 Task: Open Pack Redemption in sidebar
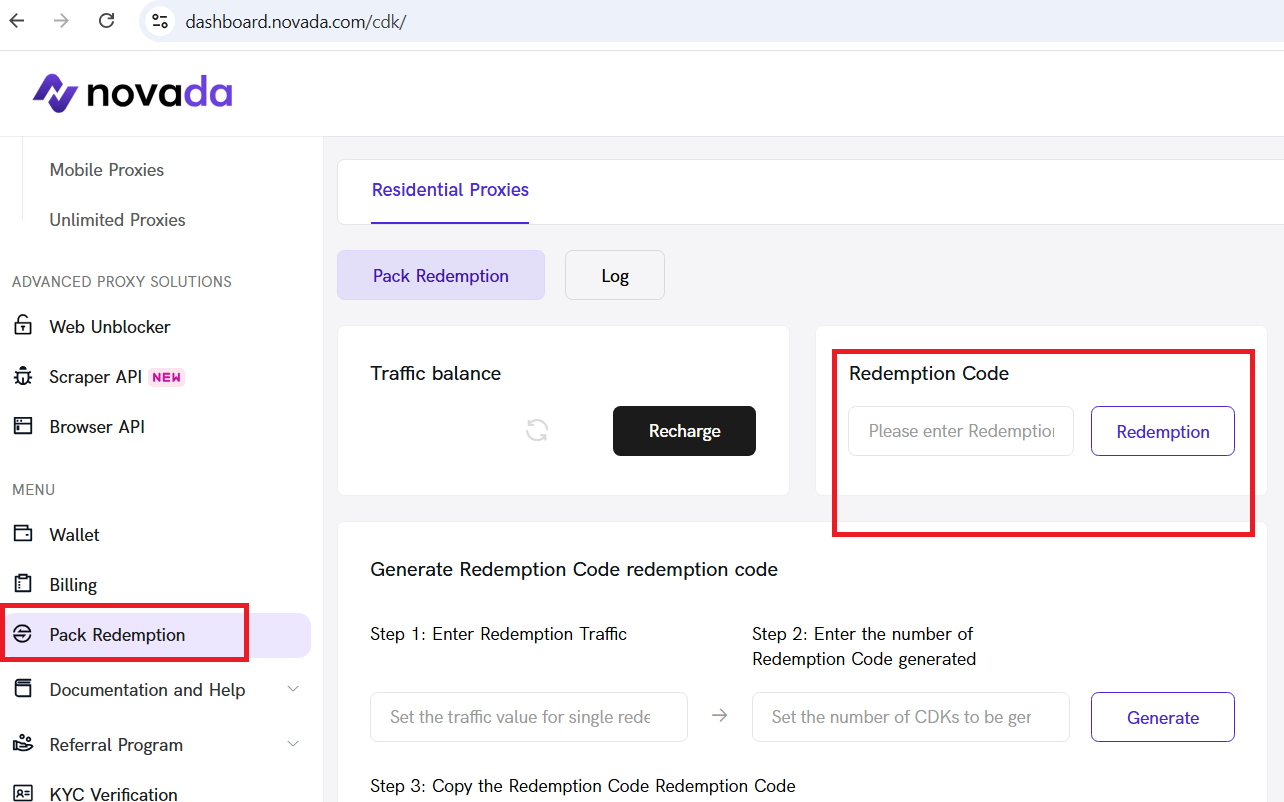[x=117, y=635]
